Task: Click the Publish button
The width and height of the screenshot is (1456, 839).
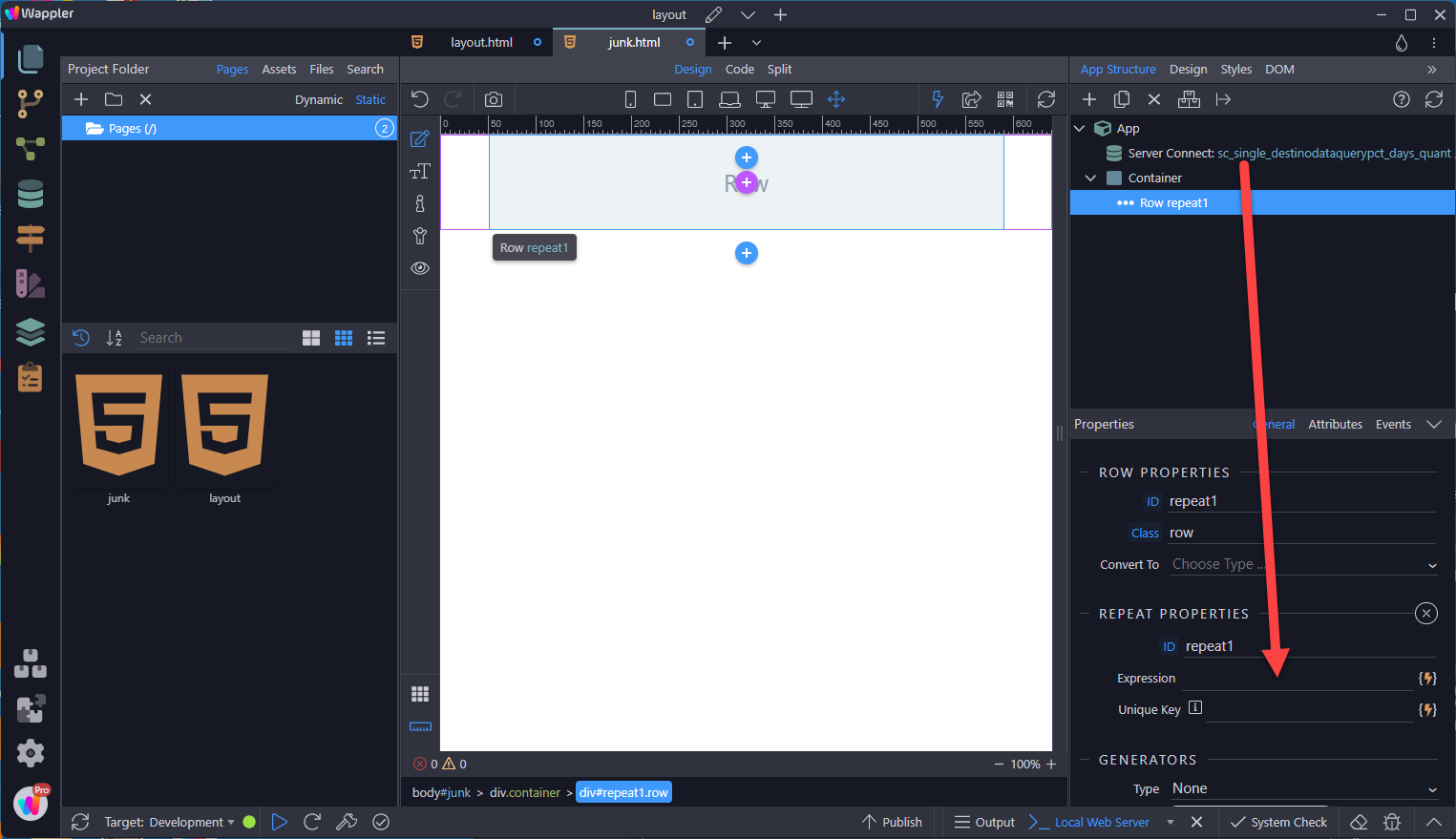Action: pos(892,822)
